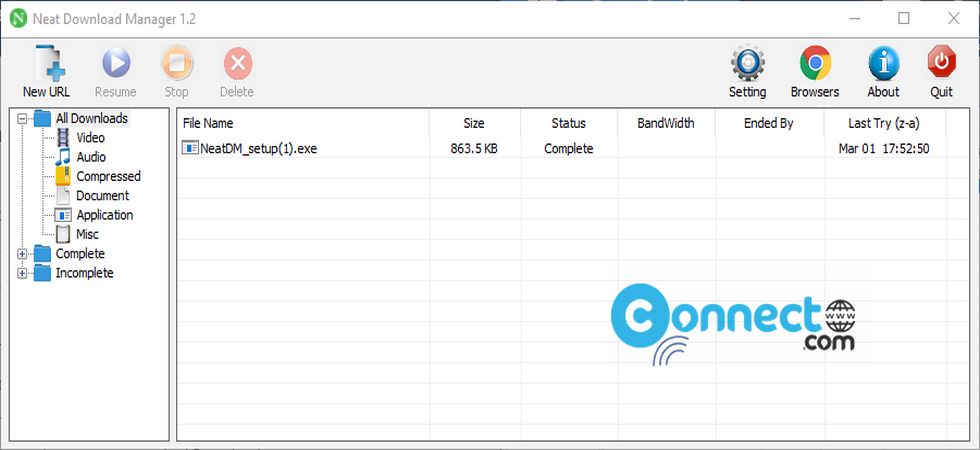Click the exe file icon of NeatDM_setup(1).exe
The width and height of the screenshot is (980, 450).
pyautogui.click(x=190, y=148)
